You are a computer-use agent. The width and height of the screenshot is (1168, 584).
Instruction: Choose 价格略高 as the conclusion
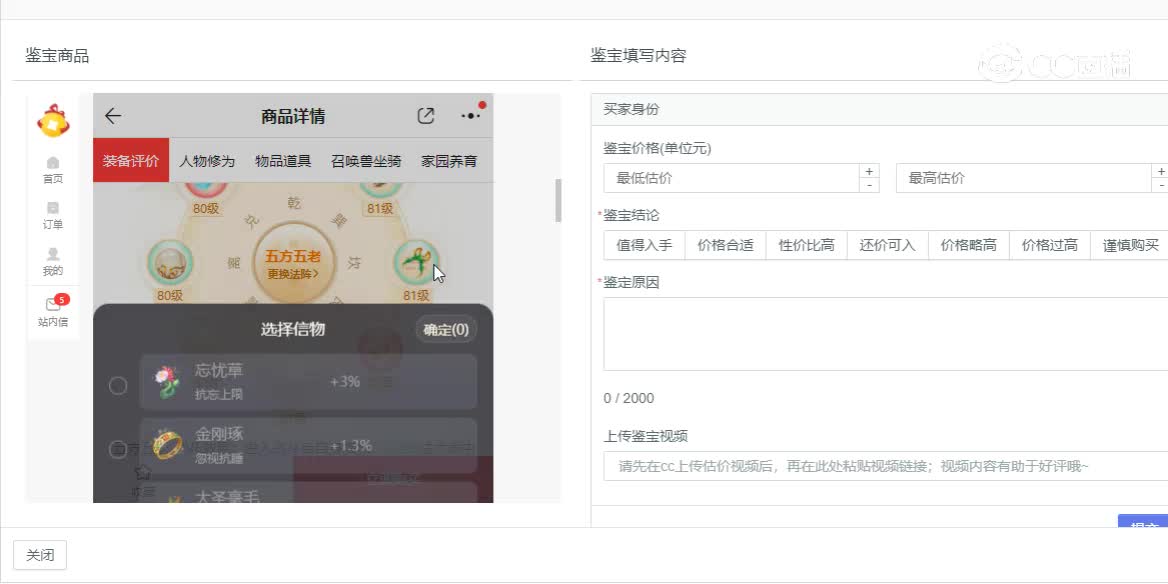click(969, 245)
